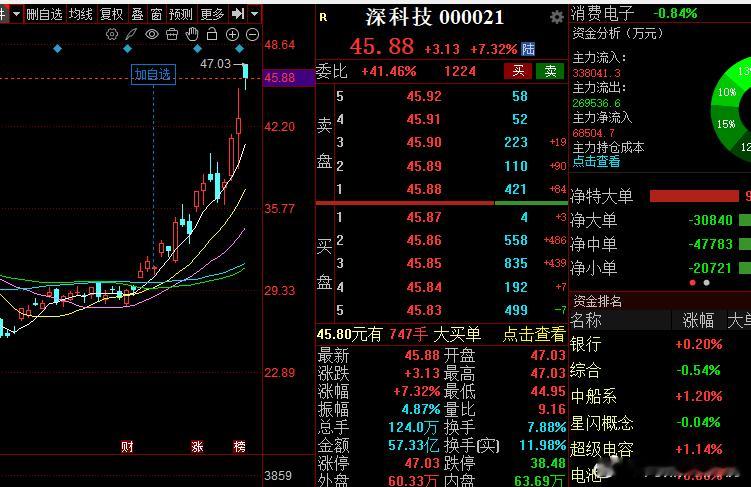Toggle the eye visibility icon on the chart
751x487 pixels.
[152, 34]
